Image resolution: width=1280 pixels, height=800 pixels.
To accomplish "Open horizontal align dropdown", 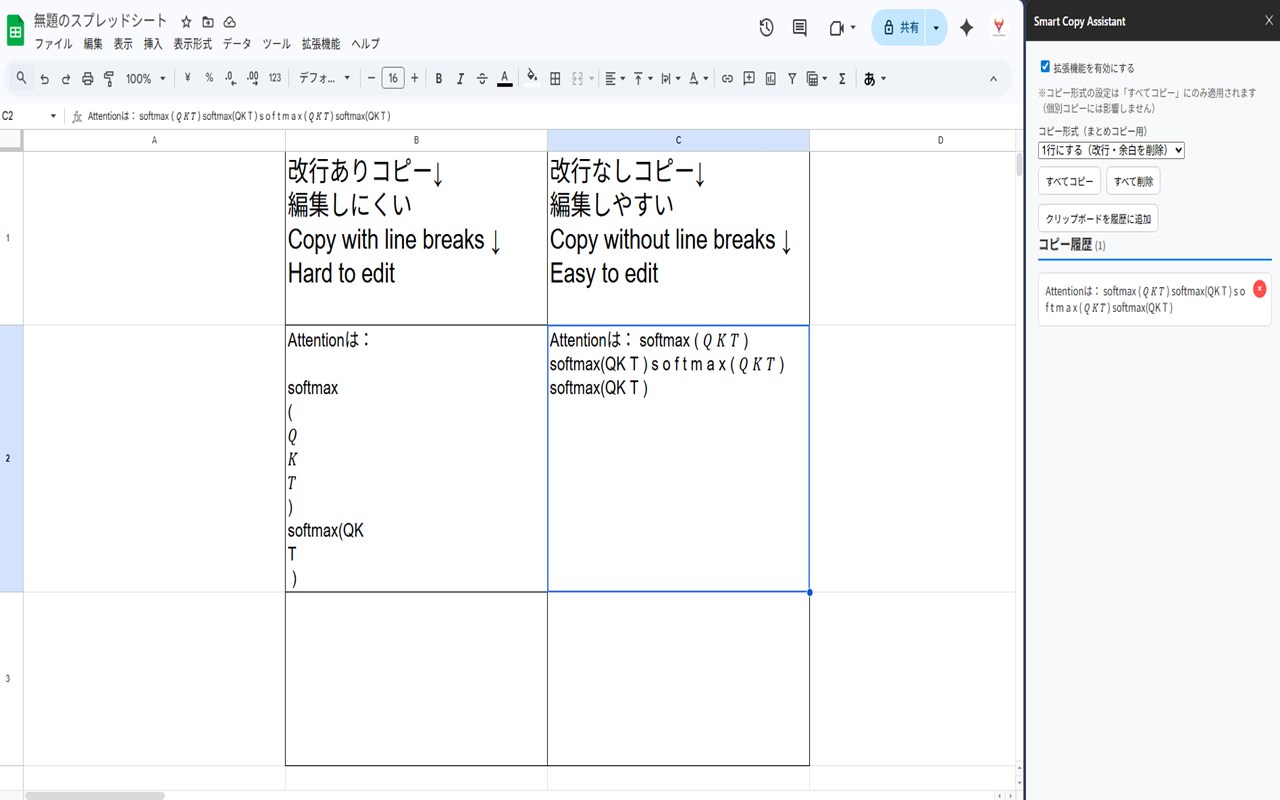I will 615,78.
